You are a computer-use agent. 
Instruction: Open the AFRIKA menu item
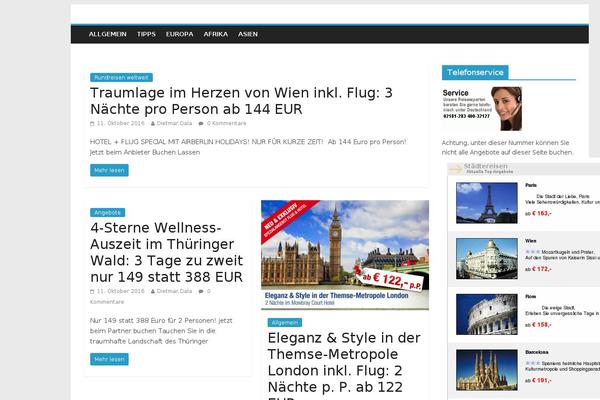(215, 34)
